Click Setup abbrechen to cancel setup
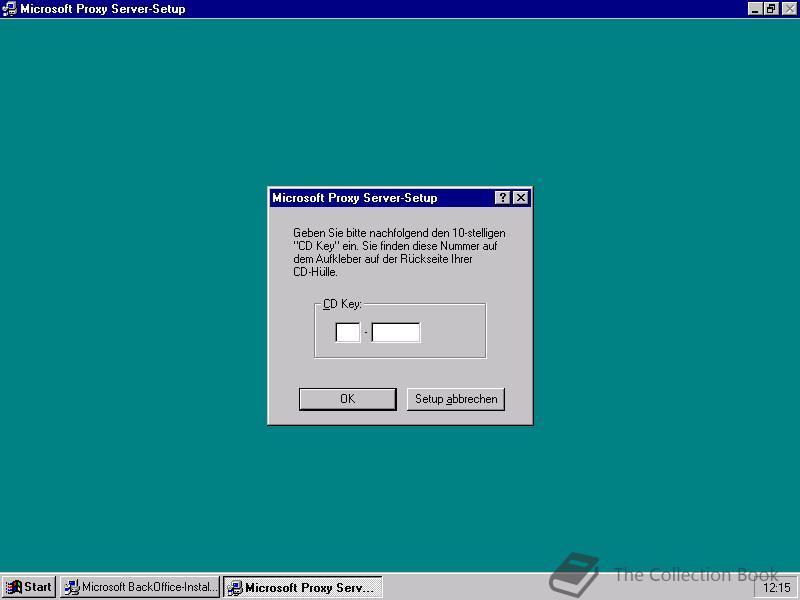 pos(456,399)
